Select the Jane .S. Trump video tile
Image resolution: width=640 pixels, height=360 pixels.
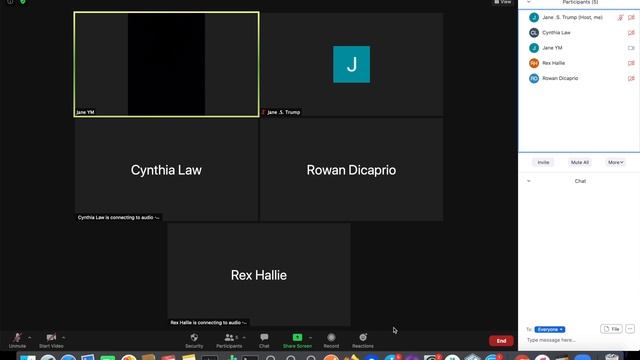tap(351, 64)
